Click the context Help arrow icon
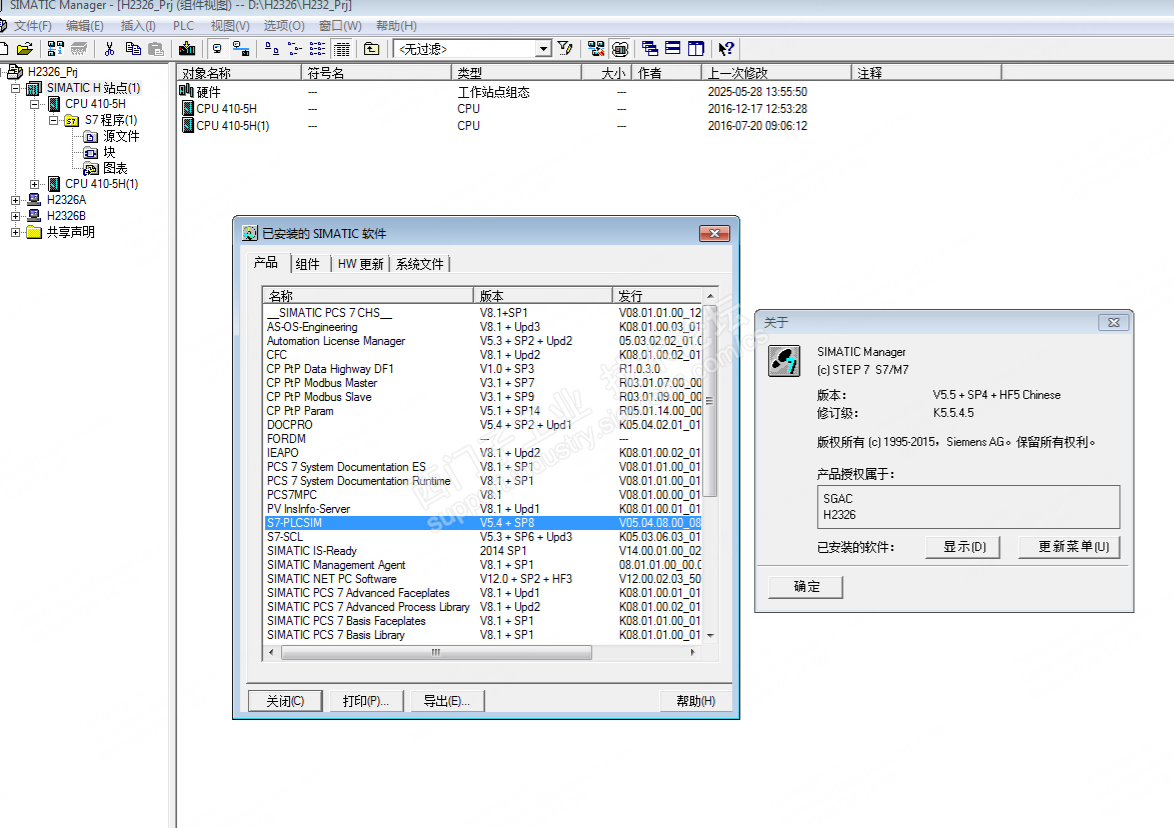The image size is (1174, 828). pyautogui.click(x=726, y=48)
